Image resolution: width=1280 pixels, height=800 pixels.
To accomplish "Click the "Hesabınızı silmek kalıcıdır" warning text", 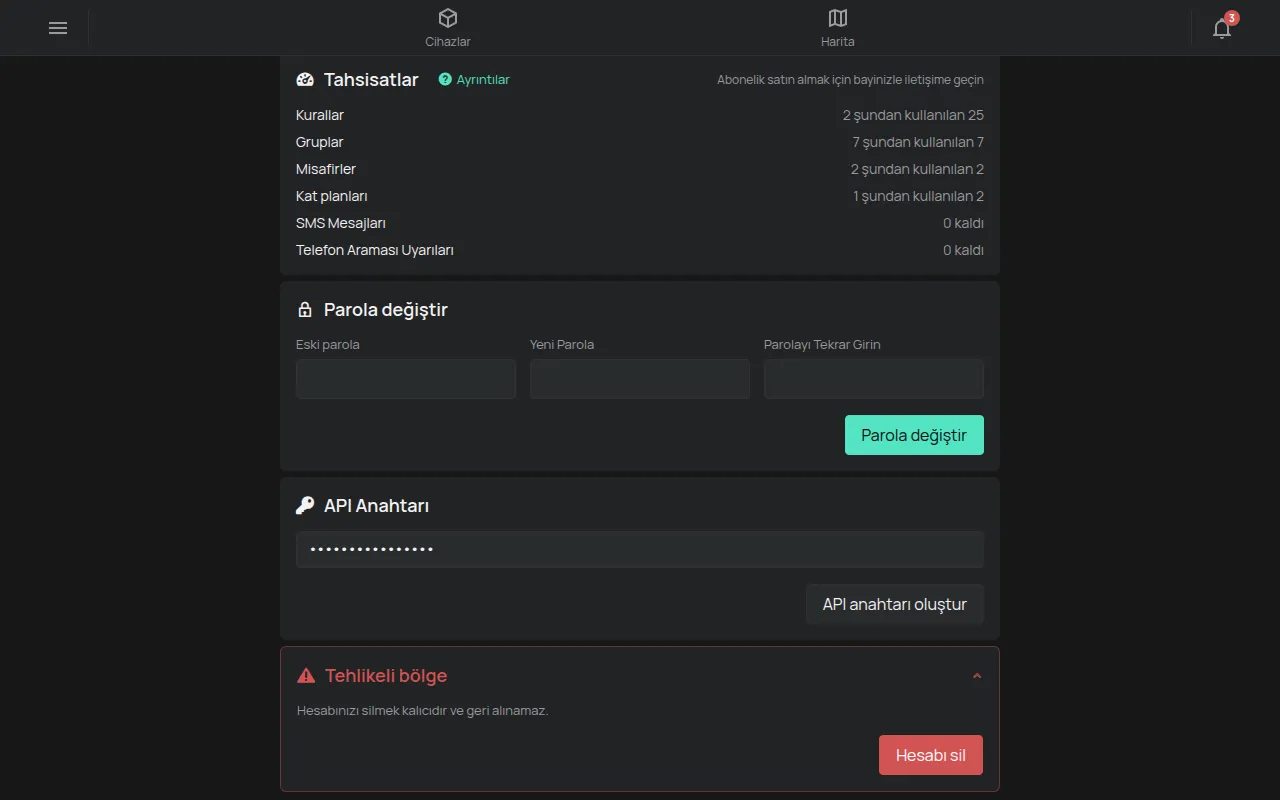I will [x=423, y=711].
